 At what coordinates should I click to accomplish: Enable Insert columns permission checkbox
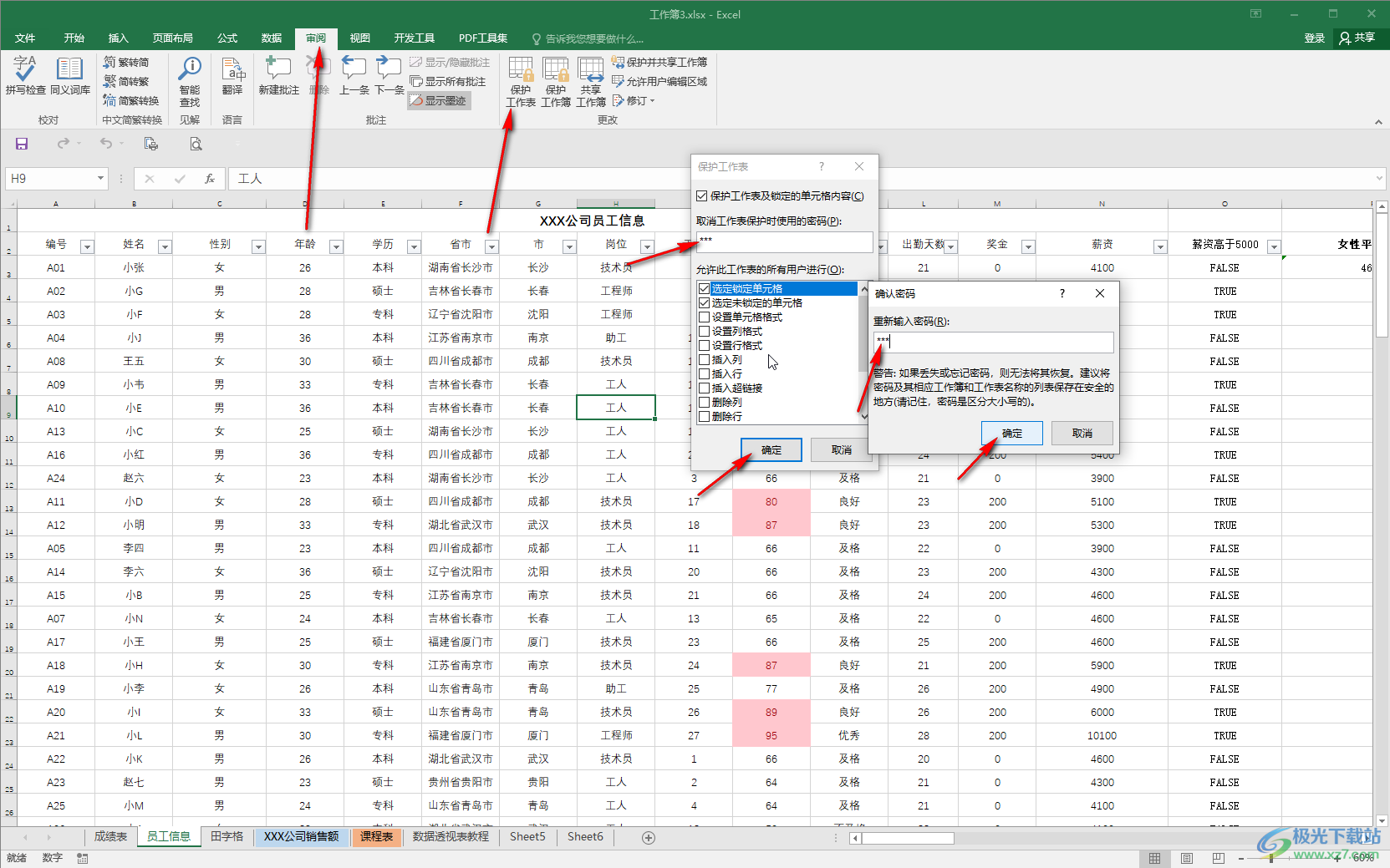click(x=705, y=360)
